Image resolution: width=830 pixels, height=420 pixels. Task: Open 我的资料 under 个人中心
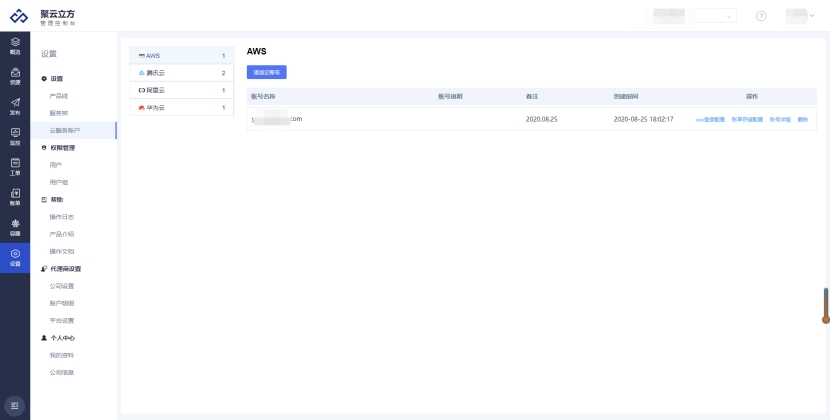point(62,355)
